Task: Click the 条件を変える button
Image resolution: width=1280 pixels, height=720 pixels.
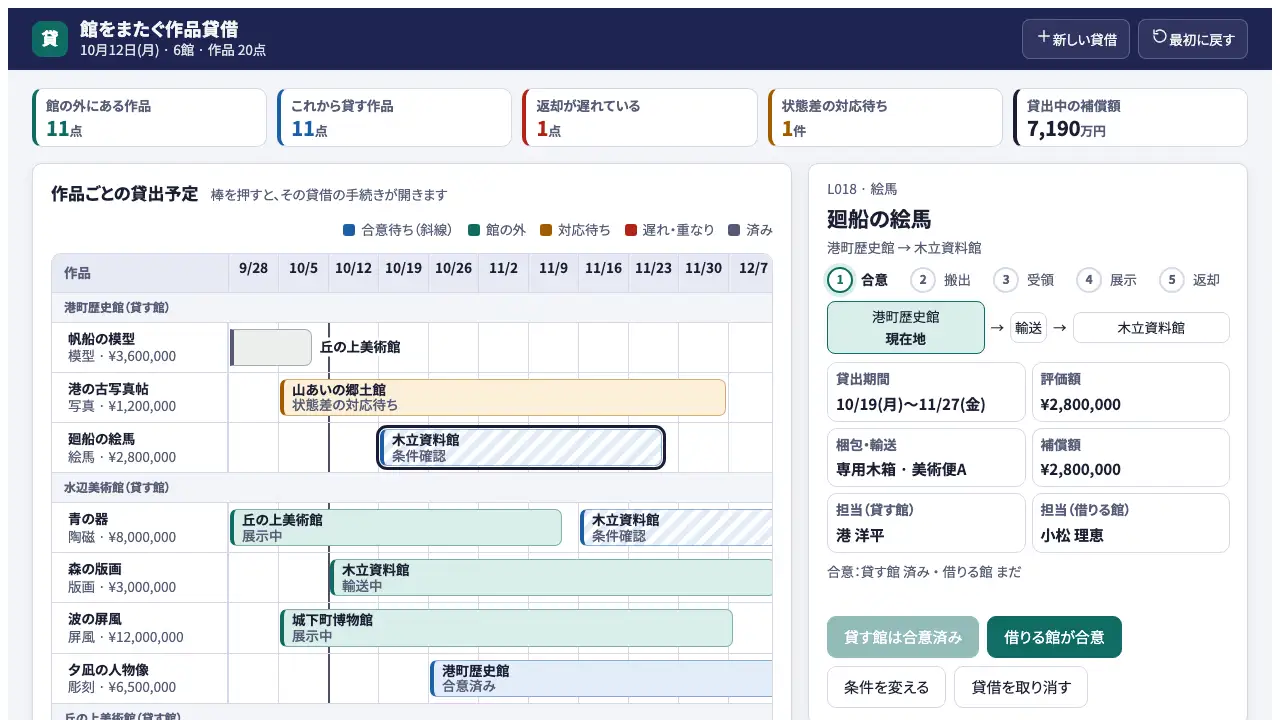Action: [x=886, y=687]
